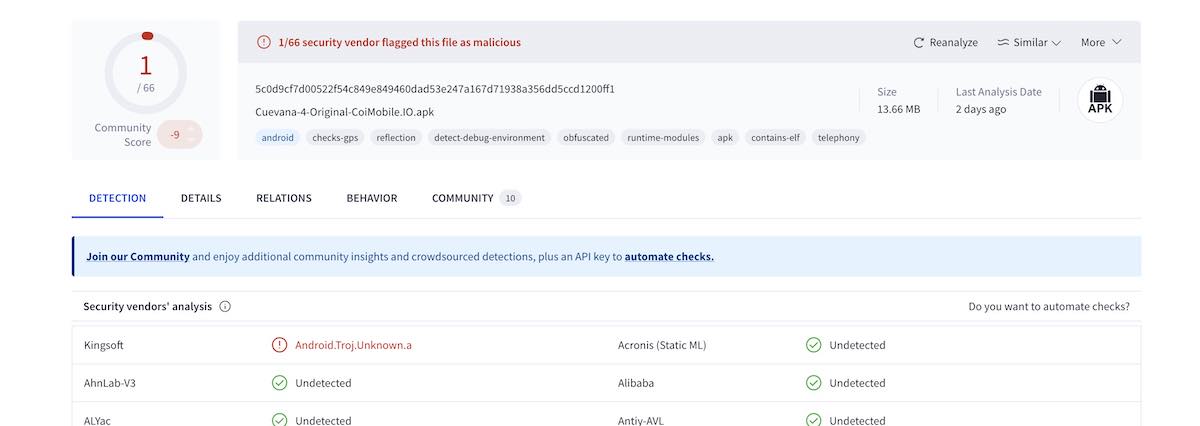1200x426 pixels.
Task: Click the 13.66 MB size value
Action: [x=898, y=109]
